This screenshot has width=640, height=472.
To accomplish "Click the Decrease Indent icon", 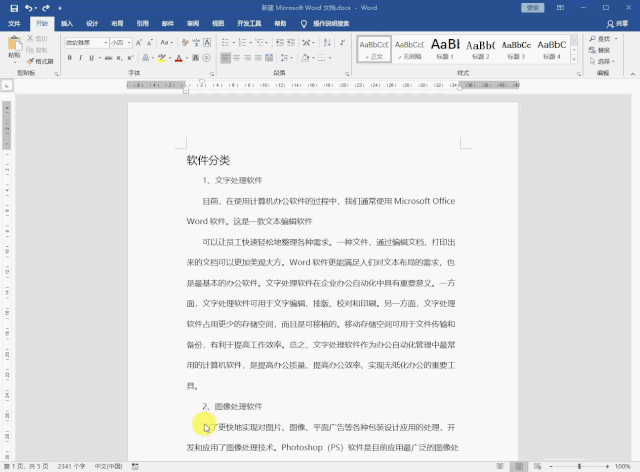I will (280, 42).
